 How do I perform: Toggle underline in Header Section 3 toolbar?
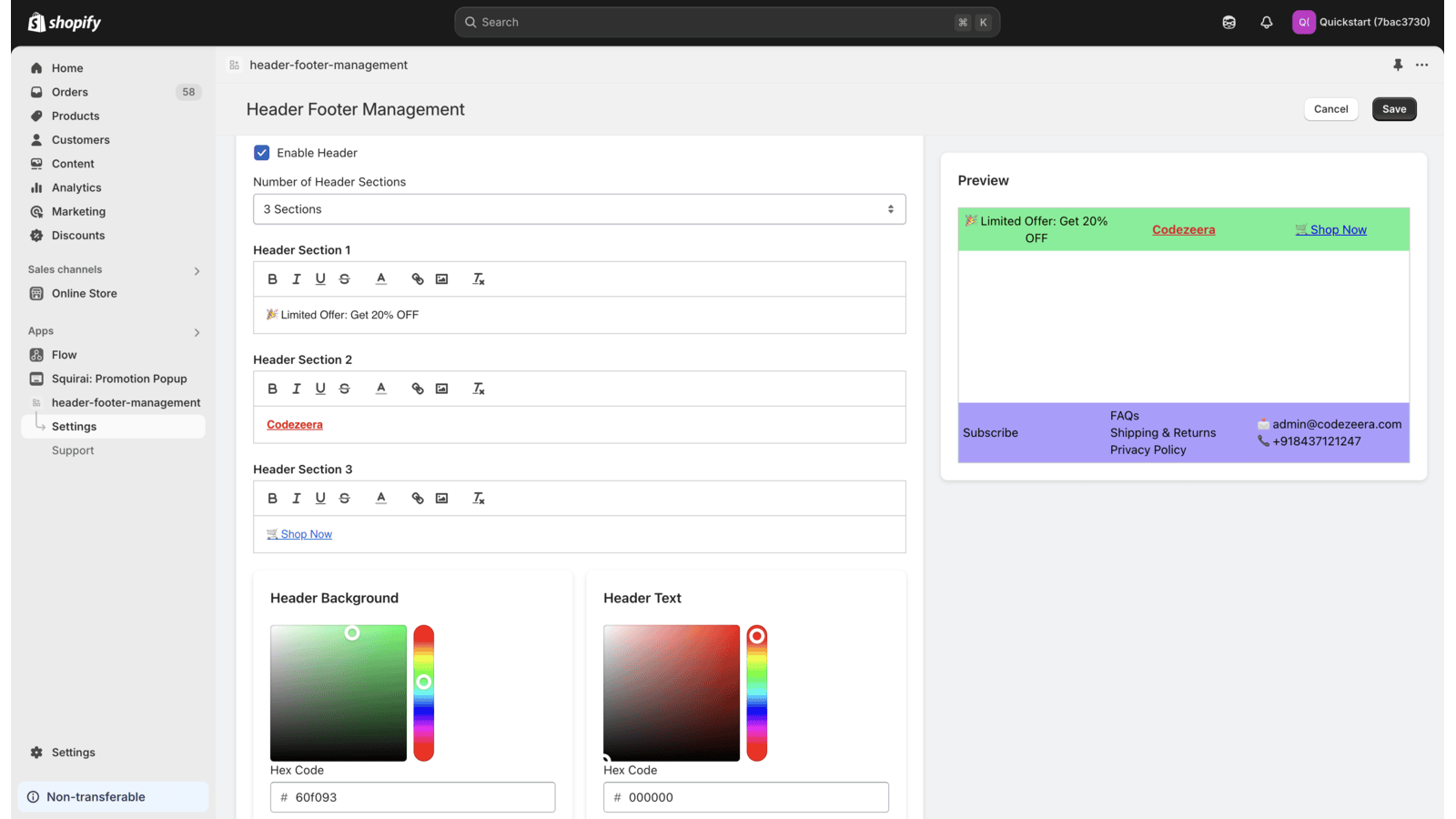320,498
